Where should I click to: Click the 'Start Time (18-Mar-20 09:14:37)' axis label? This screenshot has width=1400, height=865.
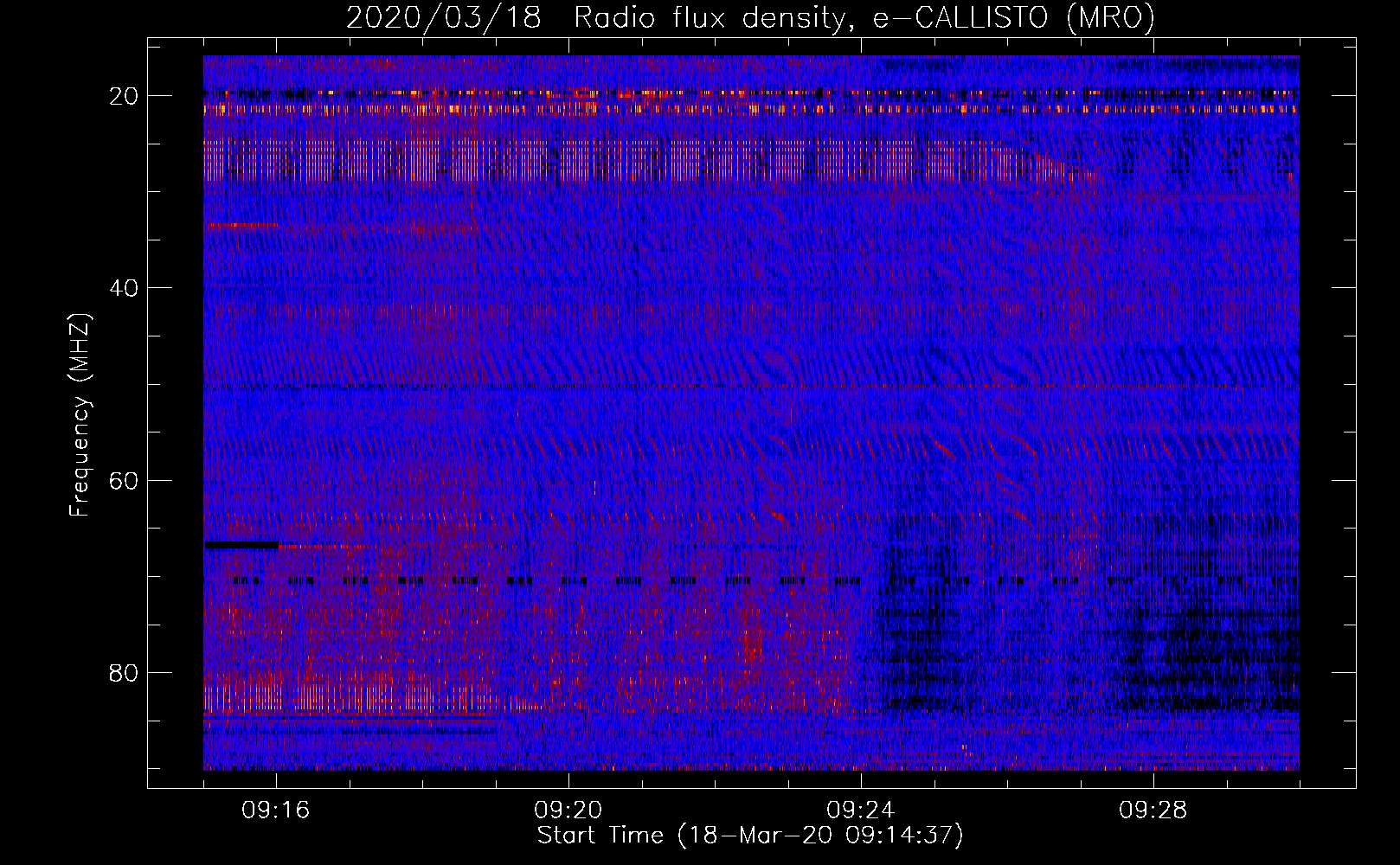[750, 836]
